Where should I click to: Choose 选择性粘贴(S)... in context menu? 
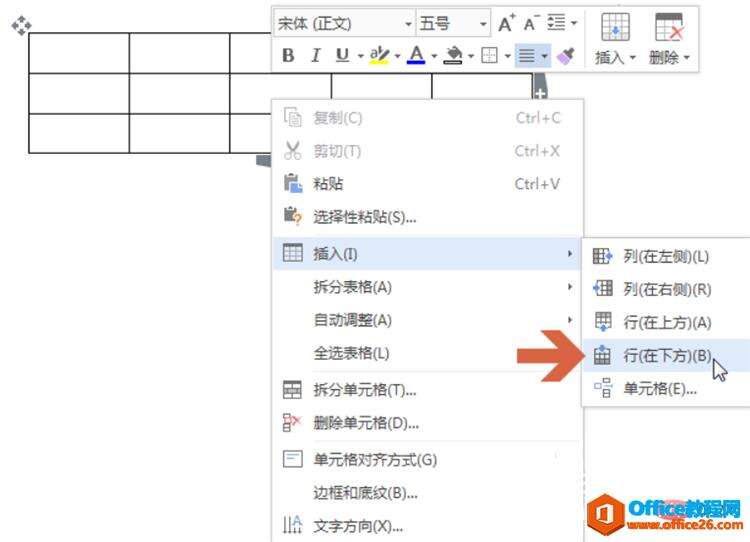point(428,217)
